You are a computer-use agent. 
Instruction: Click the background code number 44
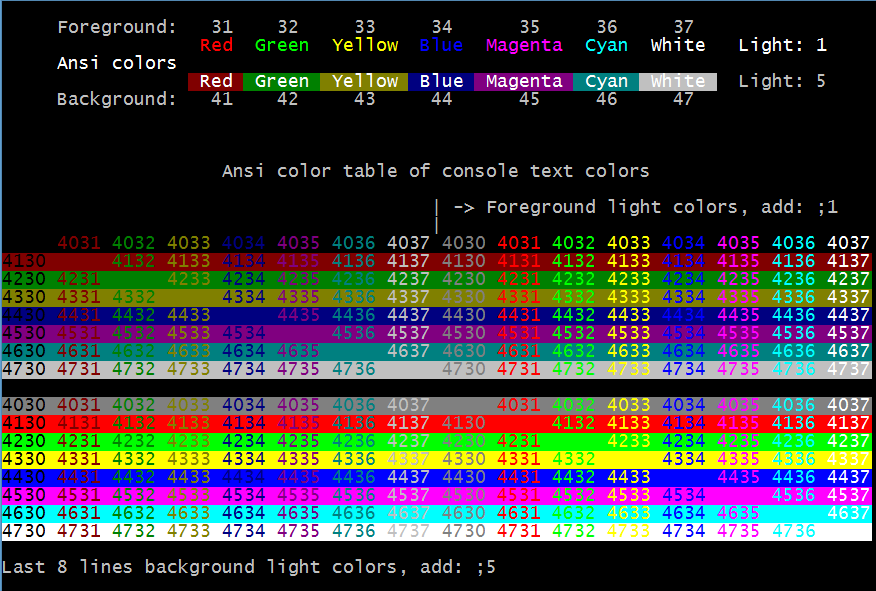pyautogui.click(x=441, y=99)
